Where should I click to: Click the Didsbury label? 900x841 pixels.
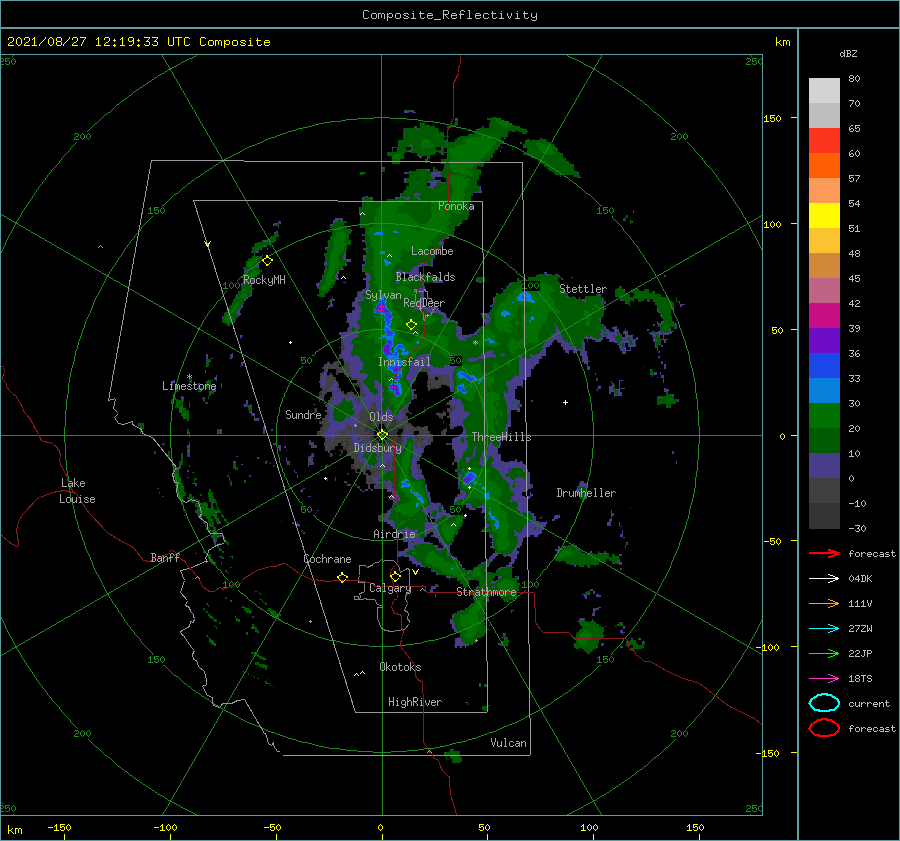click(x=378, y=448)
